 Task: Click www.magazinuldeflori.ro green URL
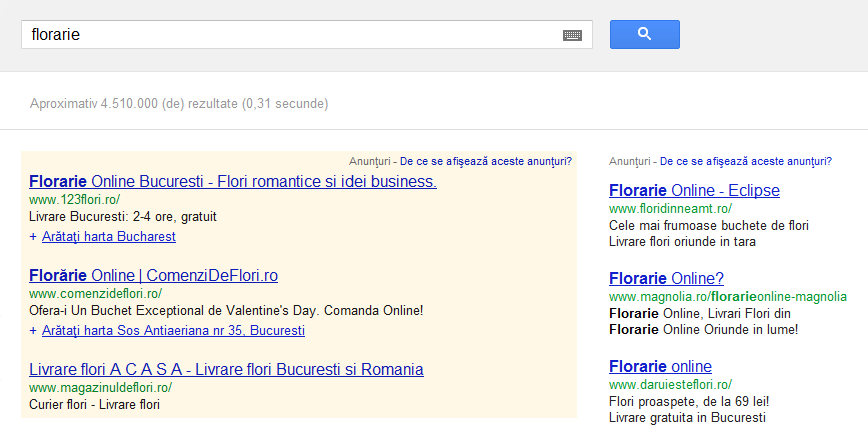click(101, 387)
